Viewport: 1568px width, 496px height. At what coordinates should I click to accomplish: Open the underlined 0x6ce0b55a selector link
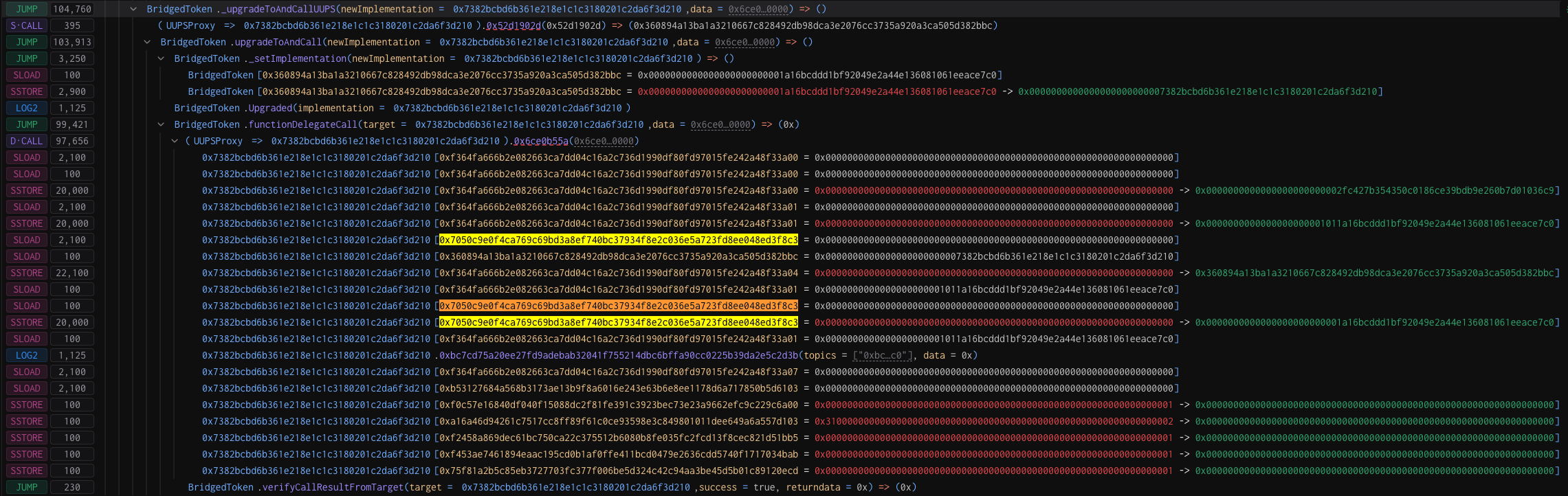540,141
